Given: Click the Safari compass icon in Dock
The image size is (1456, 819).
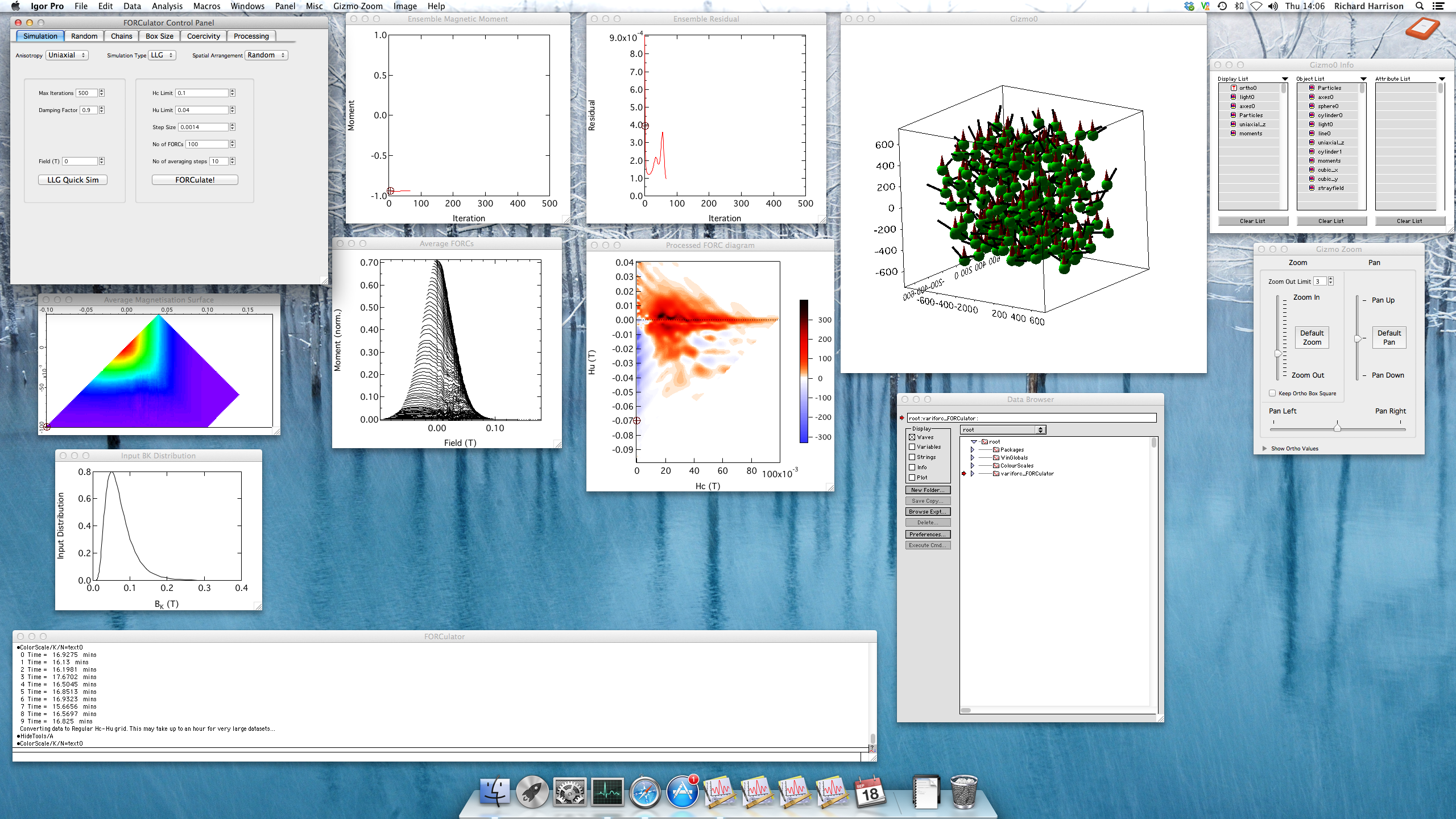Looking at the screenshot, I should point(644,792).
